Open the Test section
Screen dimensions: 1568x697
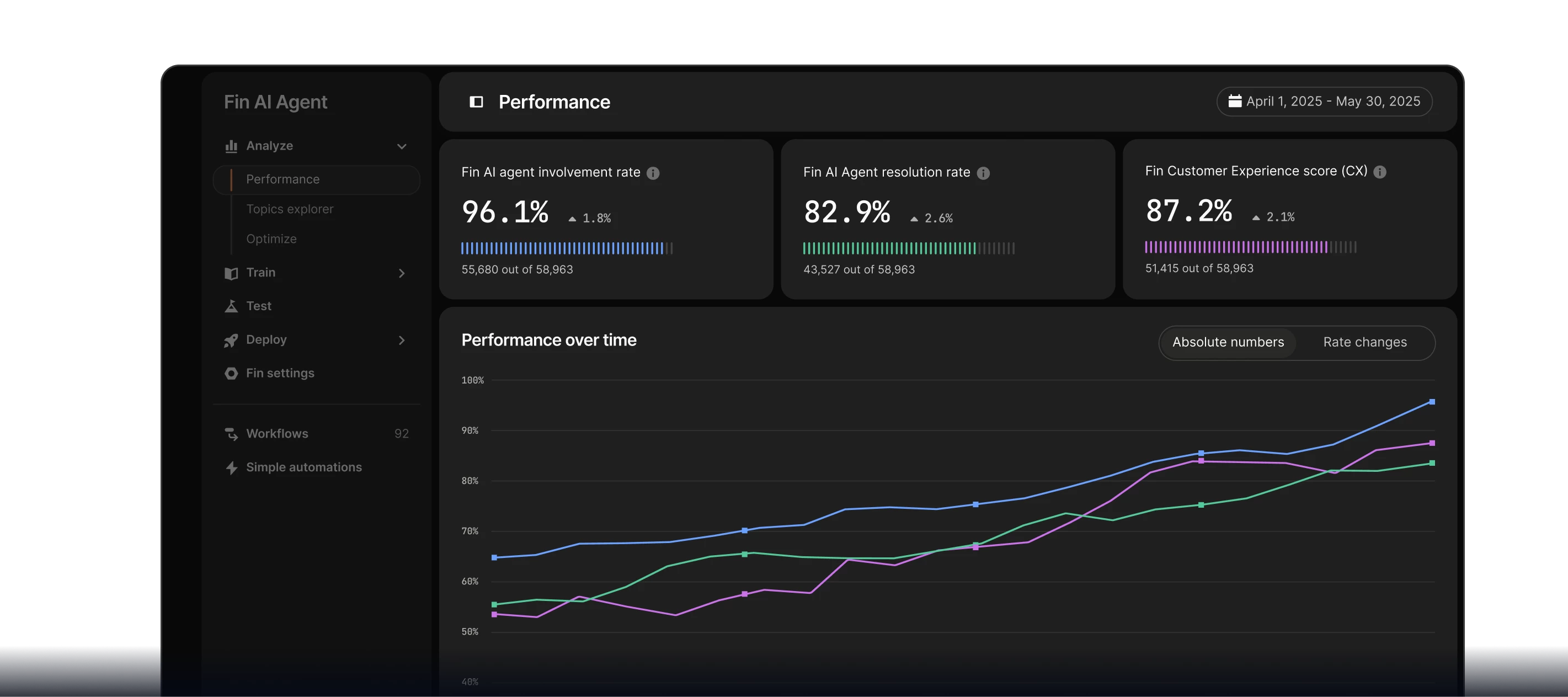pos(258,306)
